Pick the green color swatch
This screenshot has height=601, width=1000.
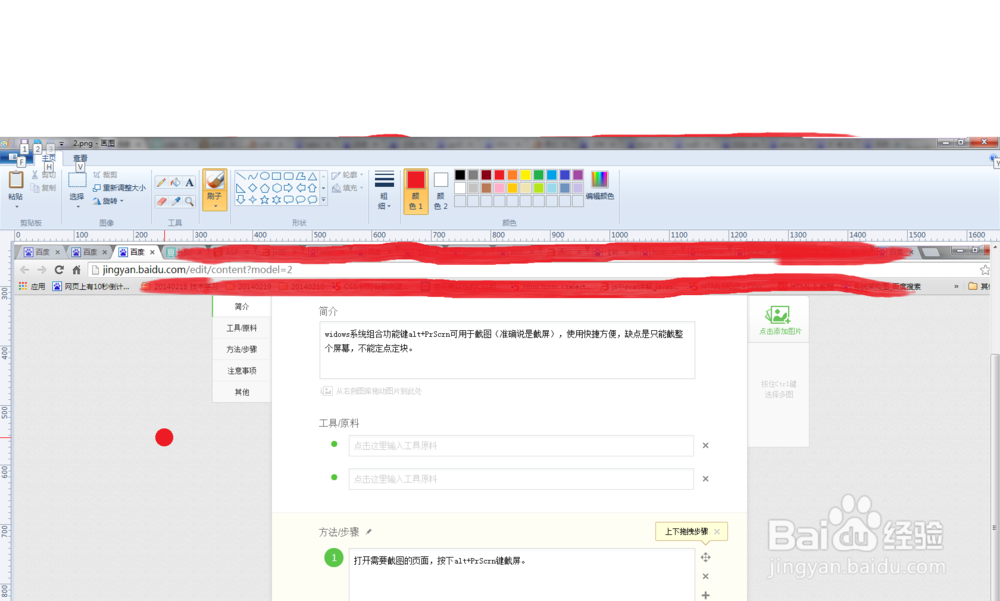coord(538,175)
